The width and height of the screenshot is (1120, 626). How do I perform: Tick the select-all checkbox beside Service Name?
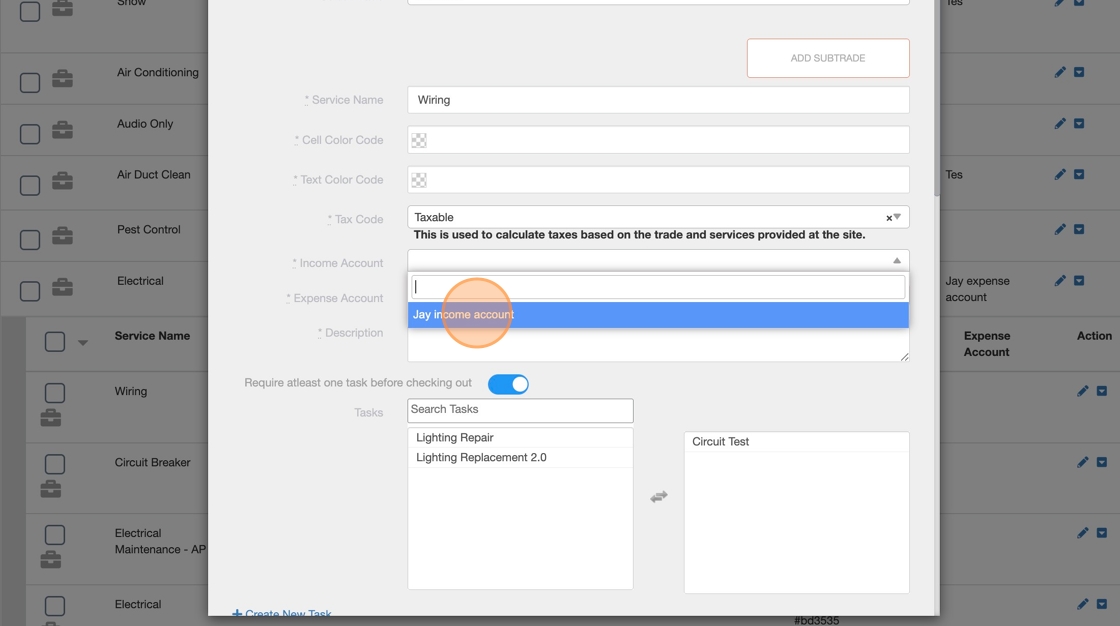[x=55, y=342]
